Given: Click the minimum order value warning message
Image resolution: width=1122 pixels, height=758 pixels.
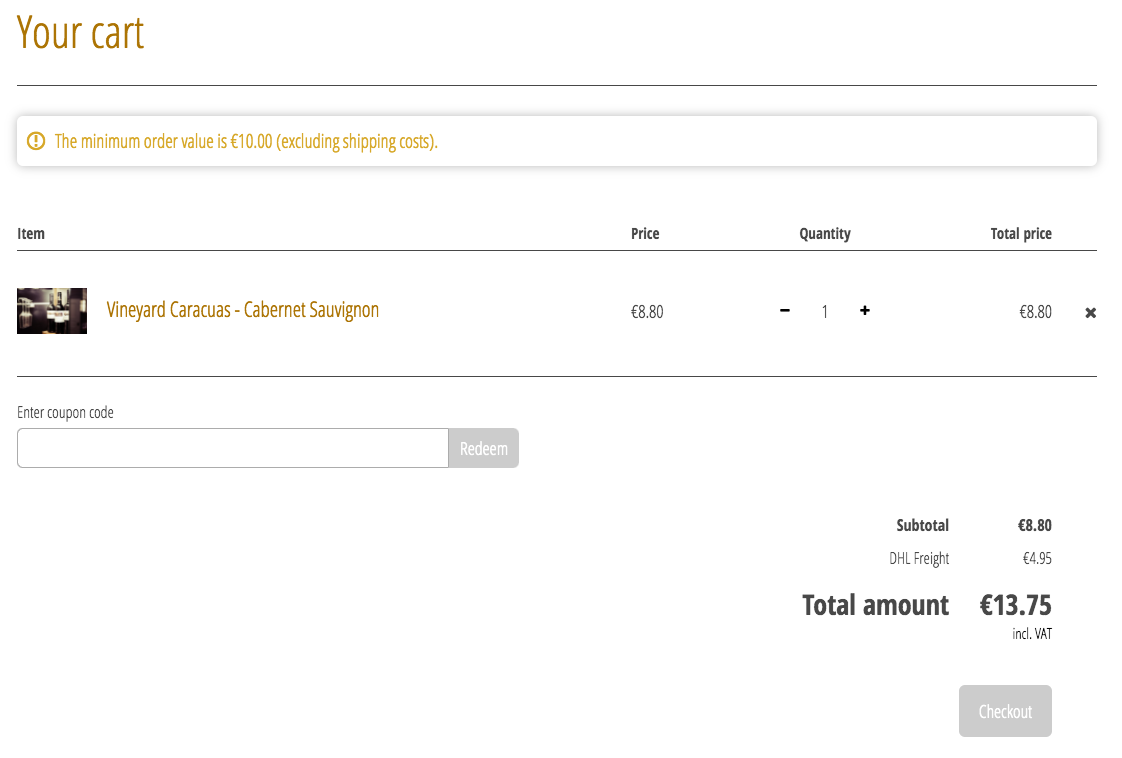Looking at the screenshot, I should 246,141.
